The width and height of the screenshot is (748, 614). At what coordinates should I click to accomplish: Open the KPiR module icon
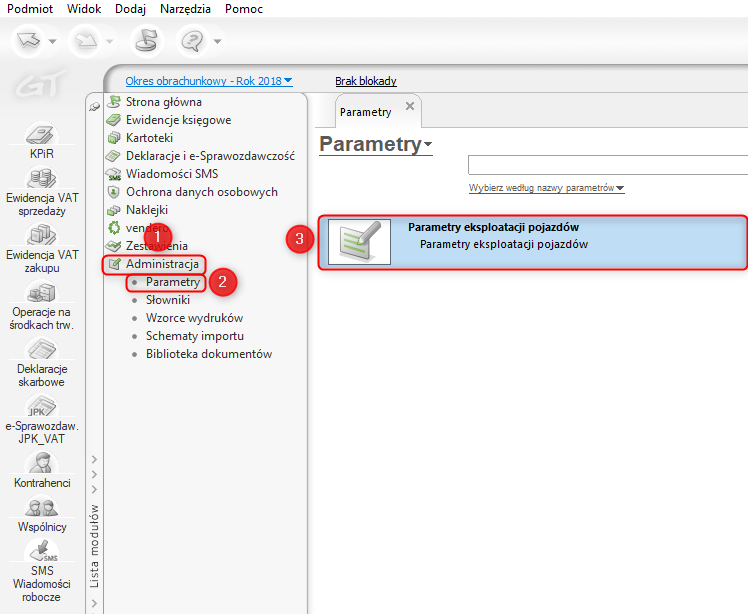pos(42,141)
